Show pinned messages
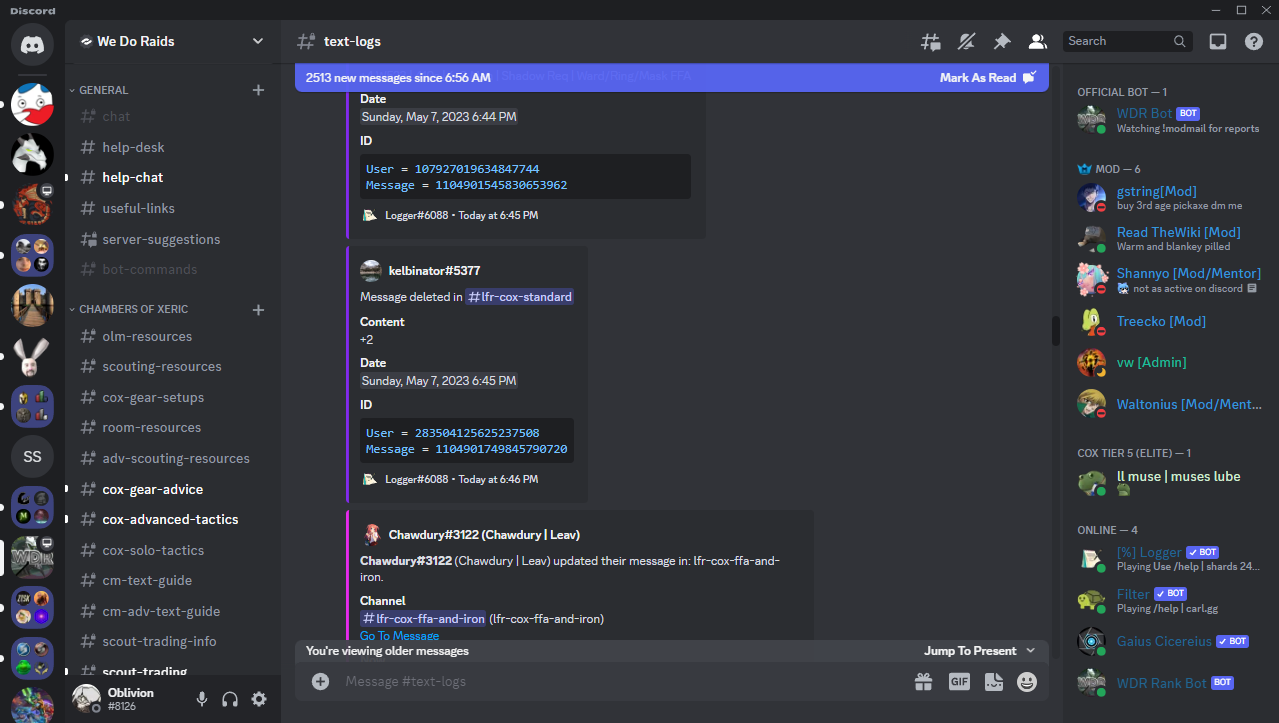Image resolution: width=1279 pixels, height=723 pixels. click(x=1001, y=42)
